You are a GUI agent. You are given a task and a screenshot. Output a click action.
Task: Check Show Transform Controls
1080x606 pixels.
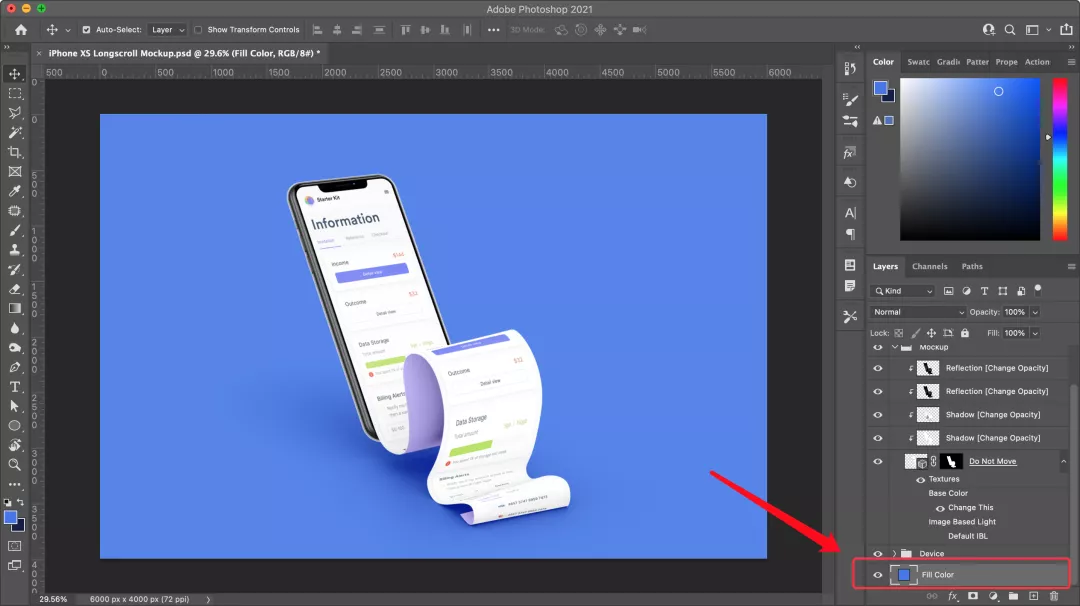[x=198, y=30]
